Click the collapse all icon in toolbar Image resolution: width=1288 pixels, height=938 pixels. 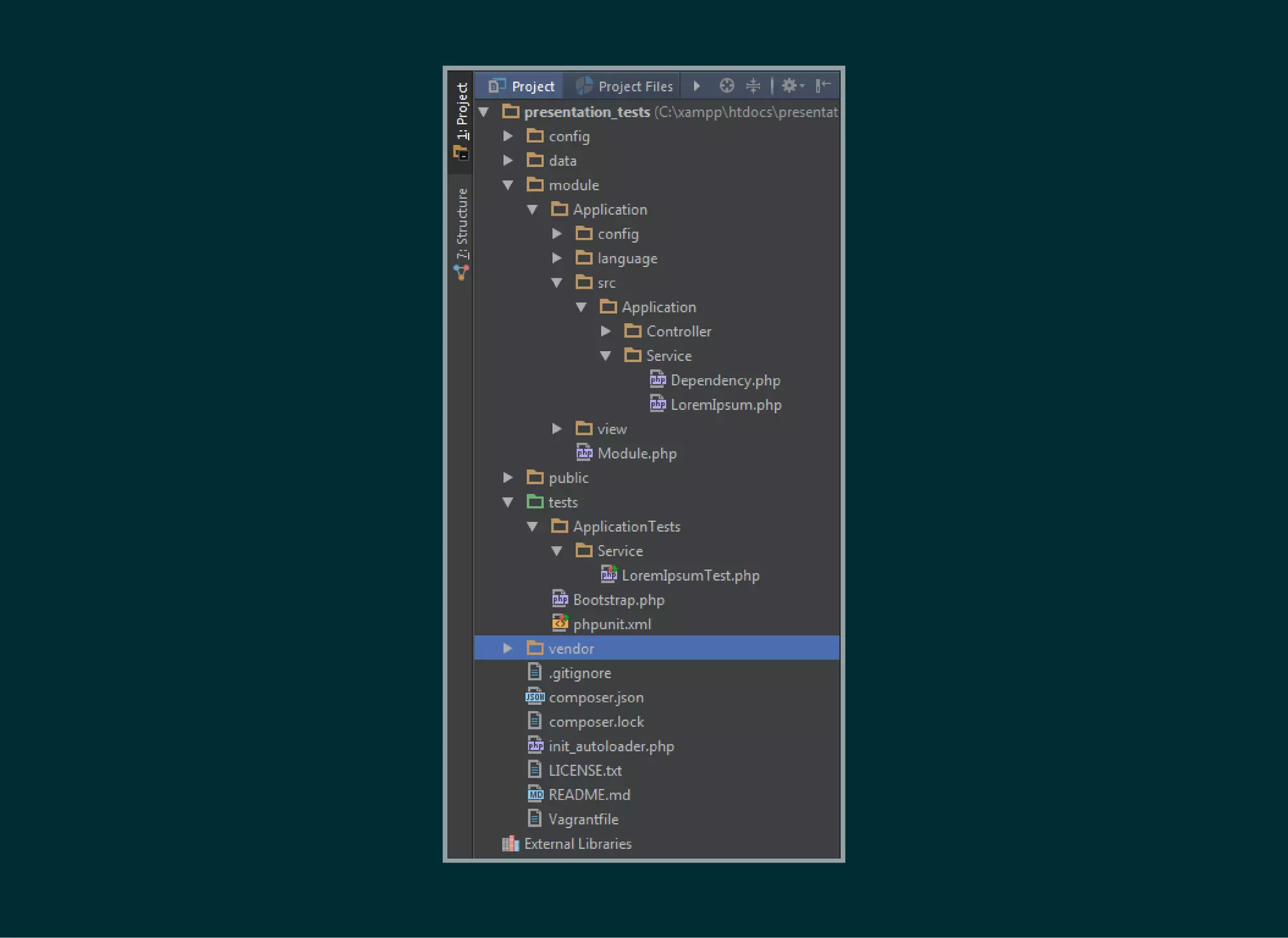(x=753, y=86)
